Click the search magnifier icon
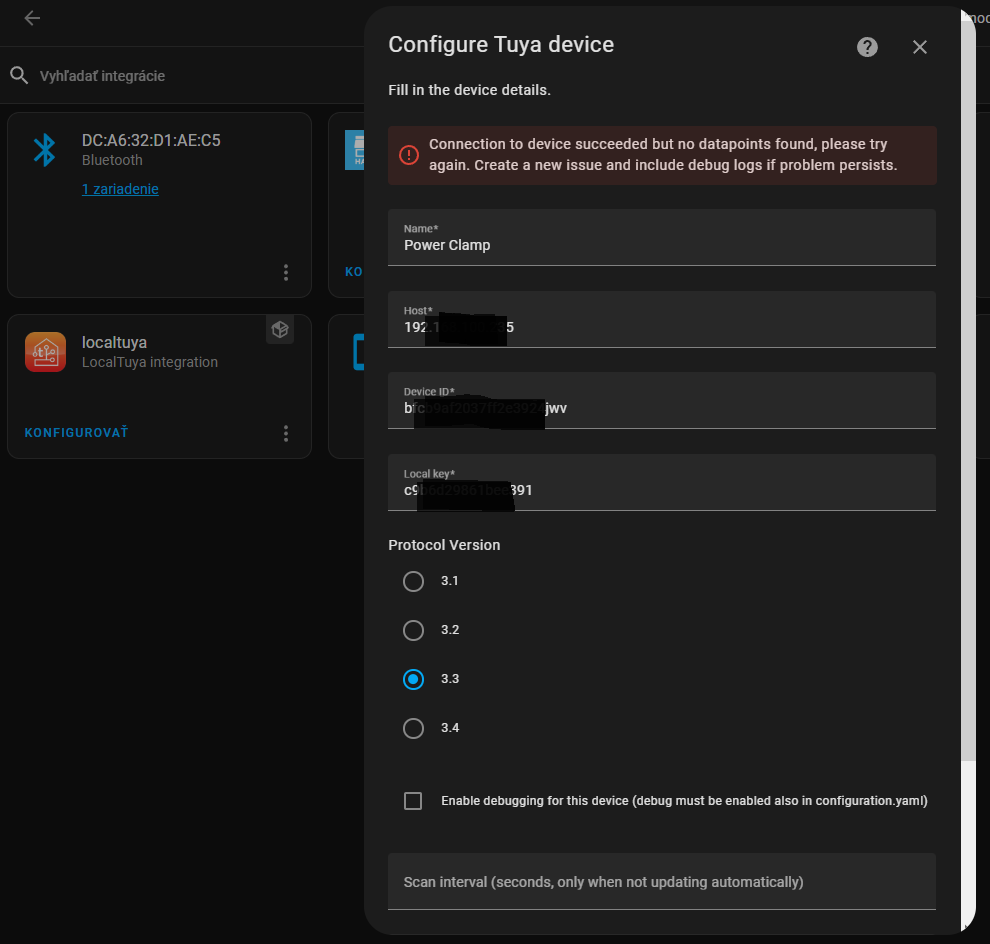This screenshot has width=990, height=944. 19,76
